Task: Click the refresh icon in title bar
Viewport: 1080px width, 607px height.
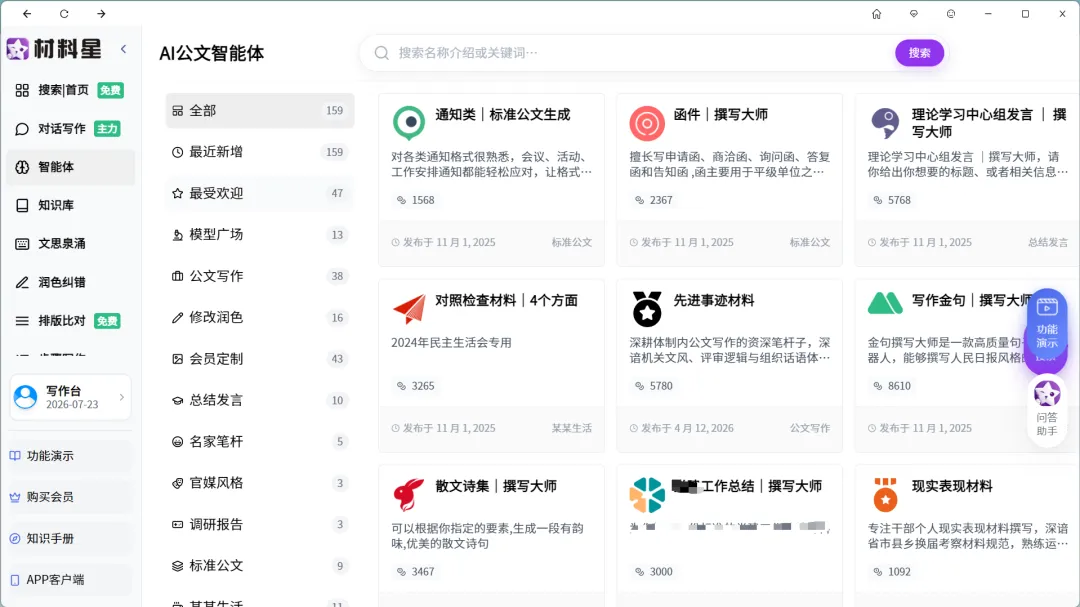Action: 64,14
